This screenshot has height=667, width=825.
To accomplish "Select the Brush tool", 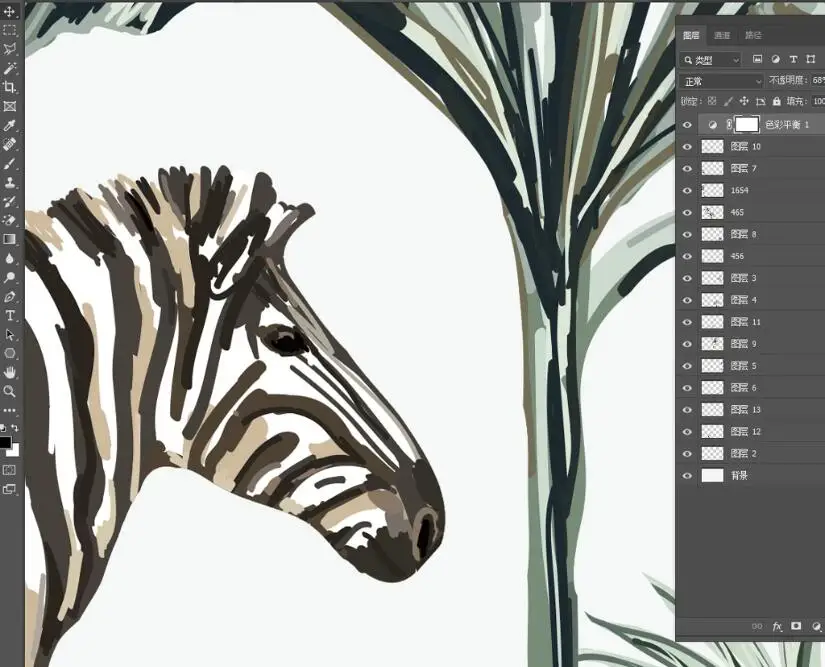I will pos(9,163).
